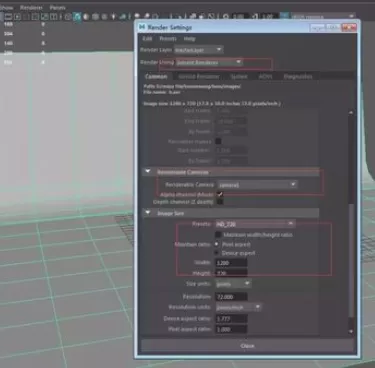The height and width of the screenshot is (368, 375).
Task: Open the Renderable Camera dropdown
Action: coord(257,185)
